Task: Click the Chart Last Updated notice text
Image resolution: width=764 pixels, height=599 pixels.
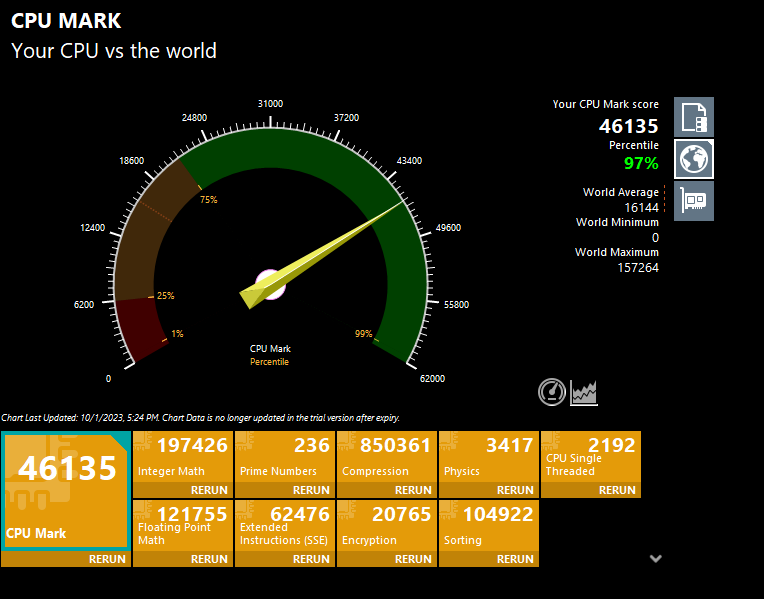Action: coord(200,418)
